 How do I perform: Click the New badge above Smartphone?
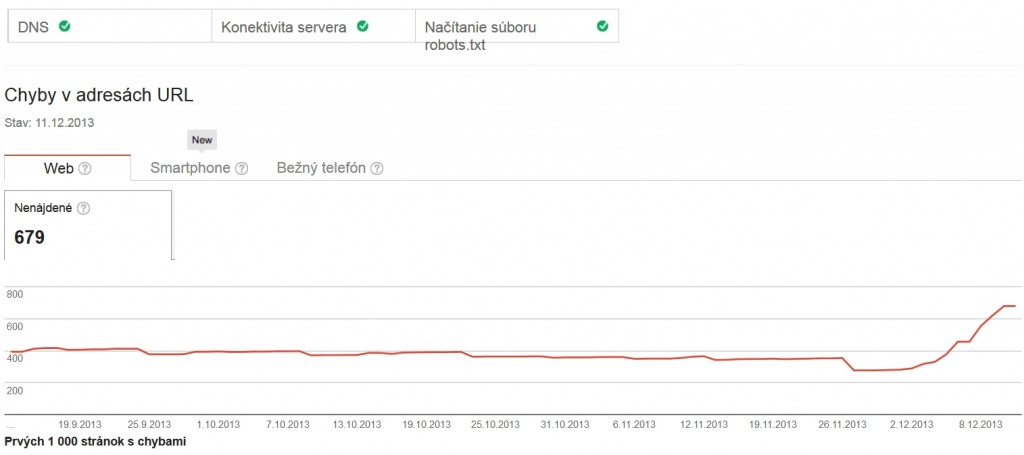(202, 140)
